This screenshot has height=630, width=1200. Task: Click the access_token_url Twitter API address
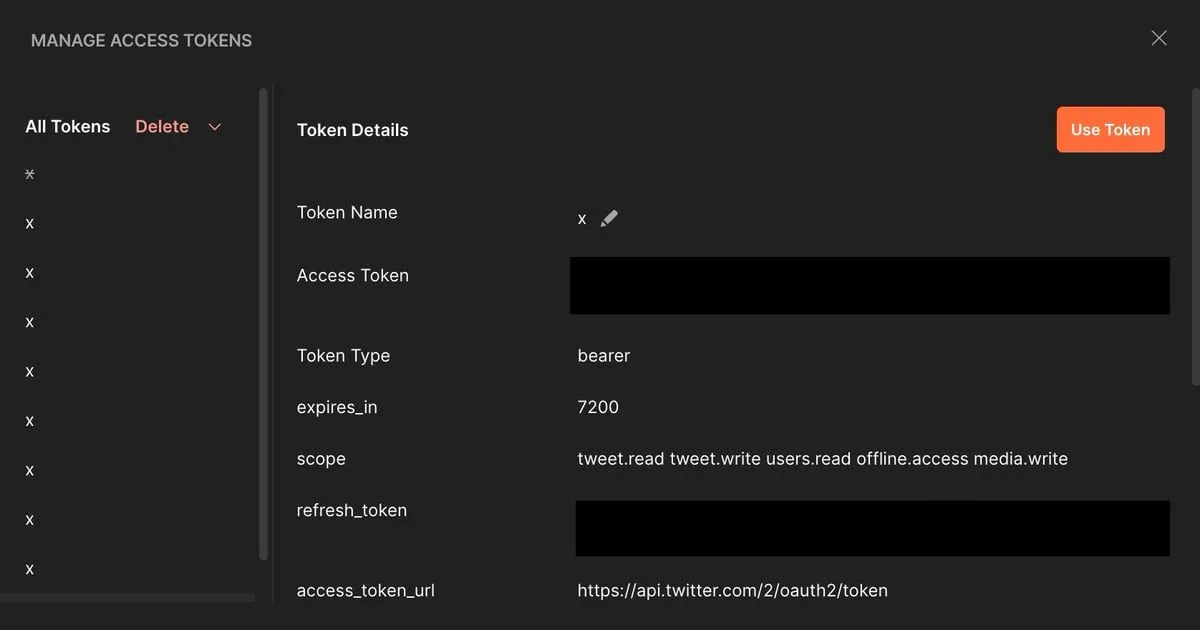coord(732,590)
